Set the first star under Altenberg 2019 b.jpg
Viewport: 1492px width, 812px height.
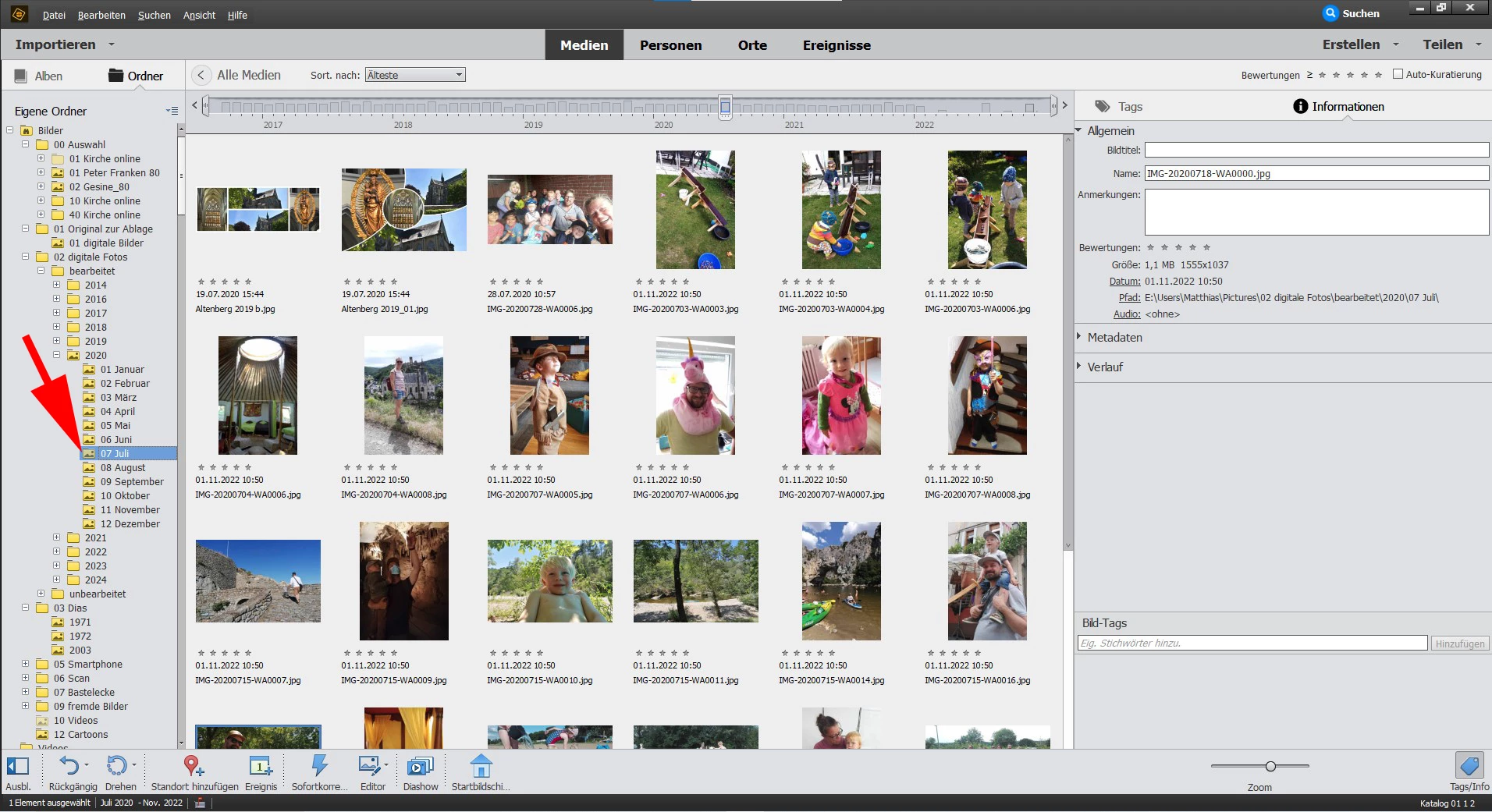(201, 282)
